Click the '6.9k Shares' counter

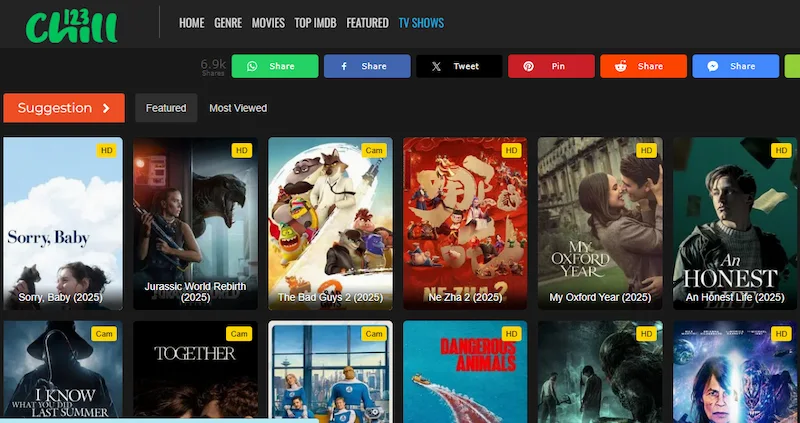(213, 67)
